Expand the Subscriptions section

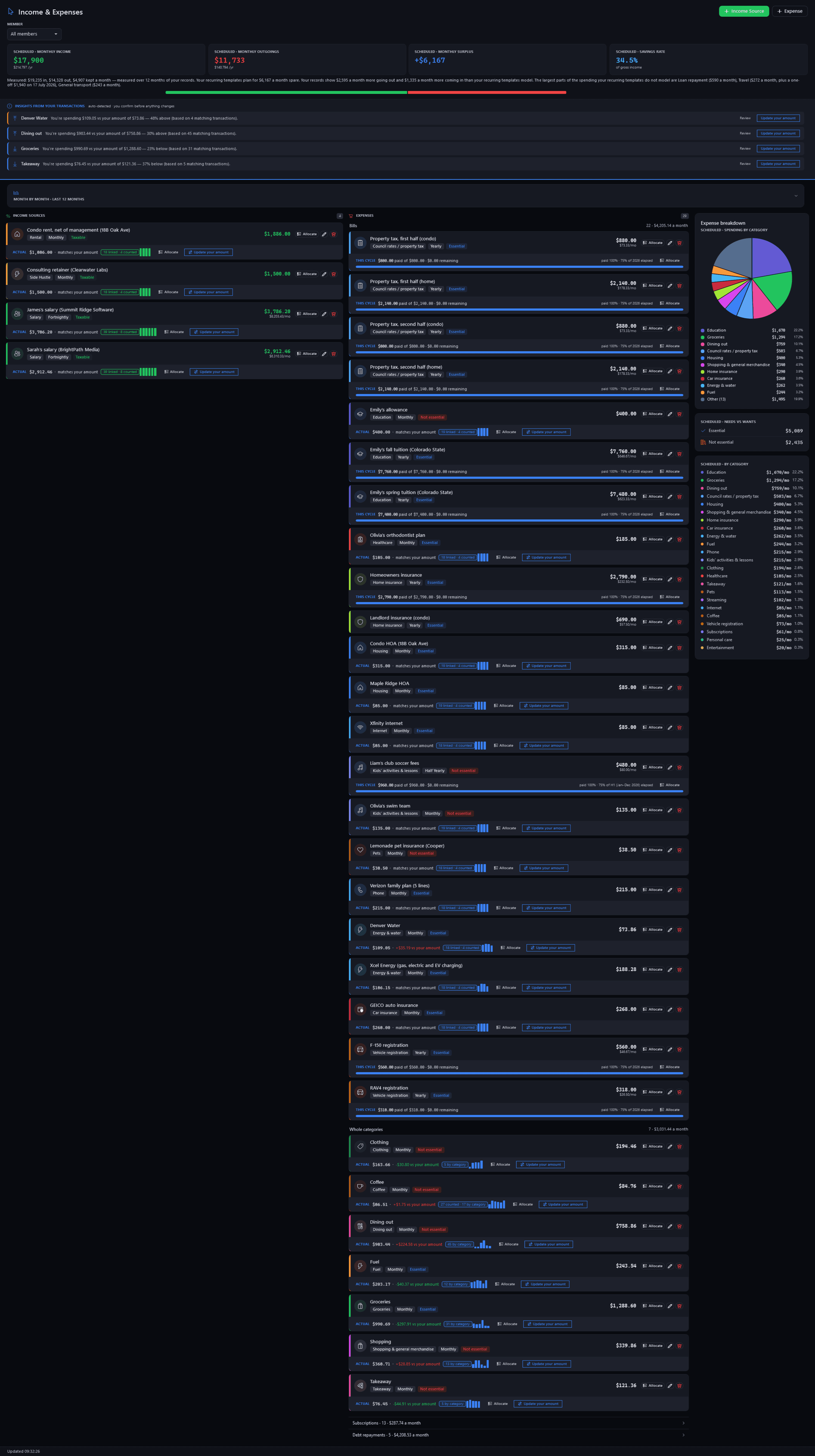(518, 1423)
